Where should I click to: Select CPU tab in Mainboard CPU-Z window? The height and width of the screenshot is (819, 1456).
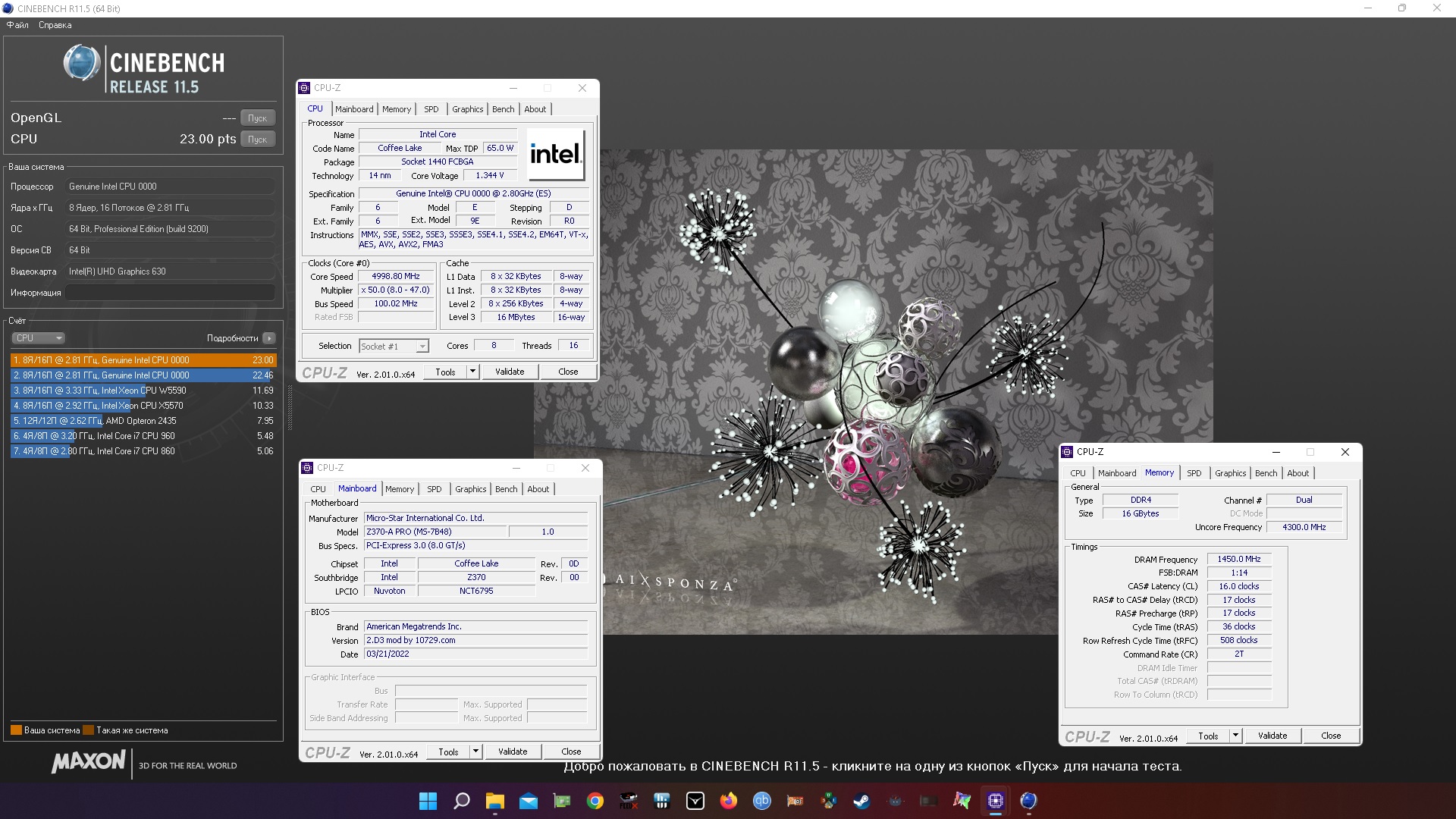(318, 489)
